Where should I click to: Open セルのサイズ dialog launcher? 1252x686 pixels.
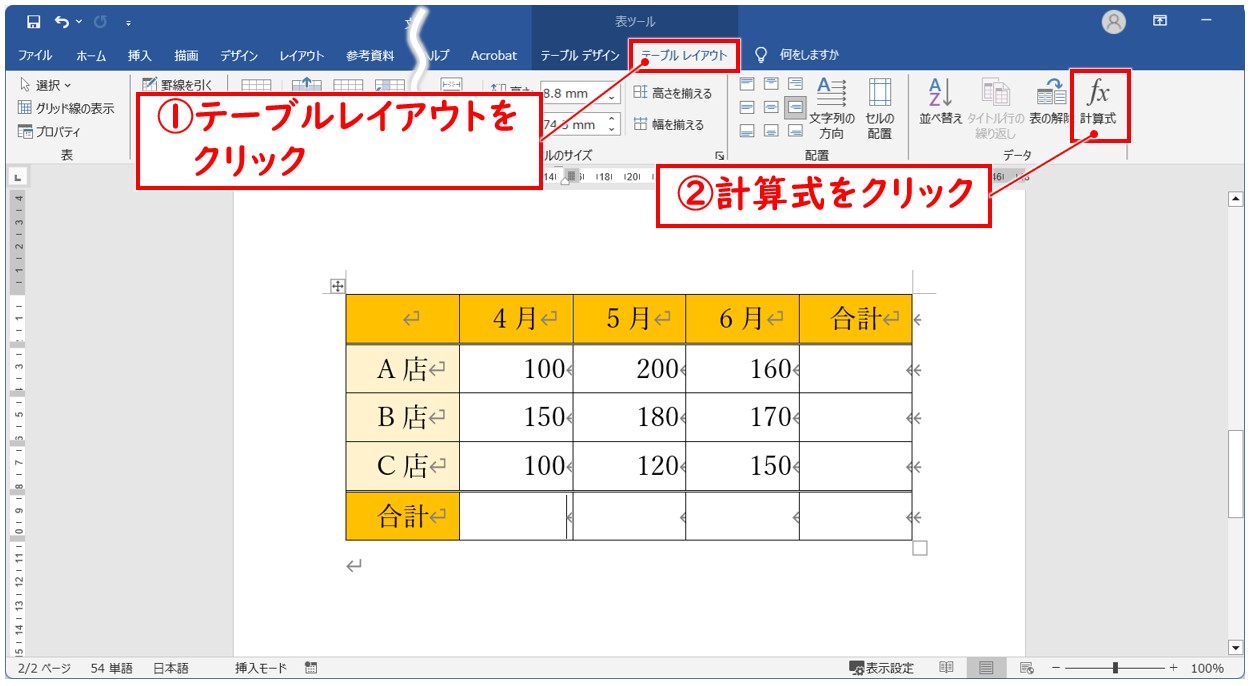(718, 156)
